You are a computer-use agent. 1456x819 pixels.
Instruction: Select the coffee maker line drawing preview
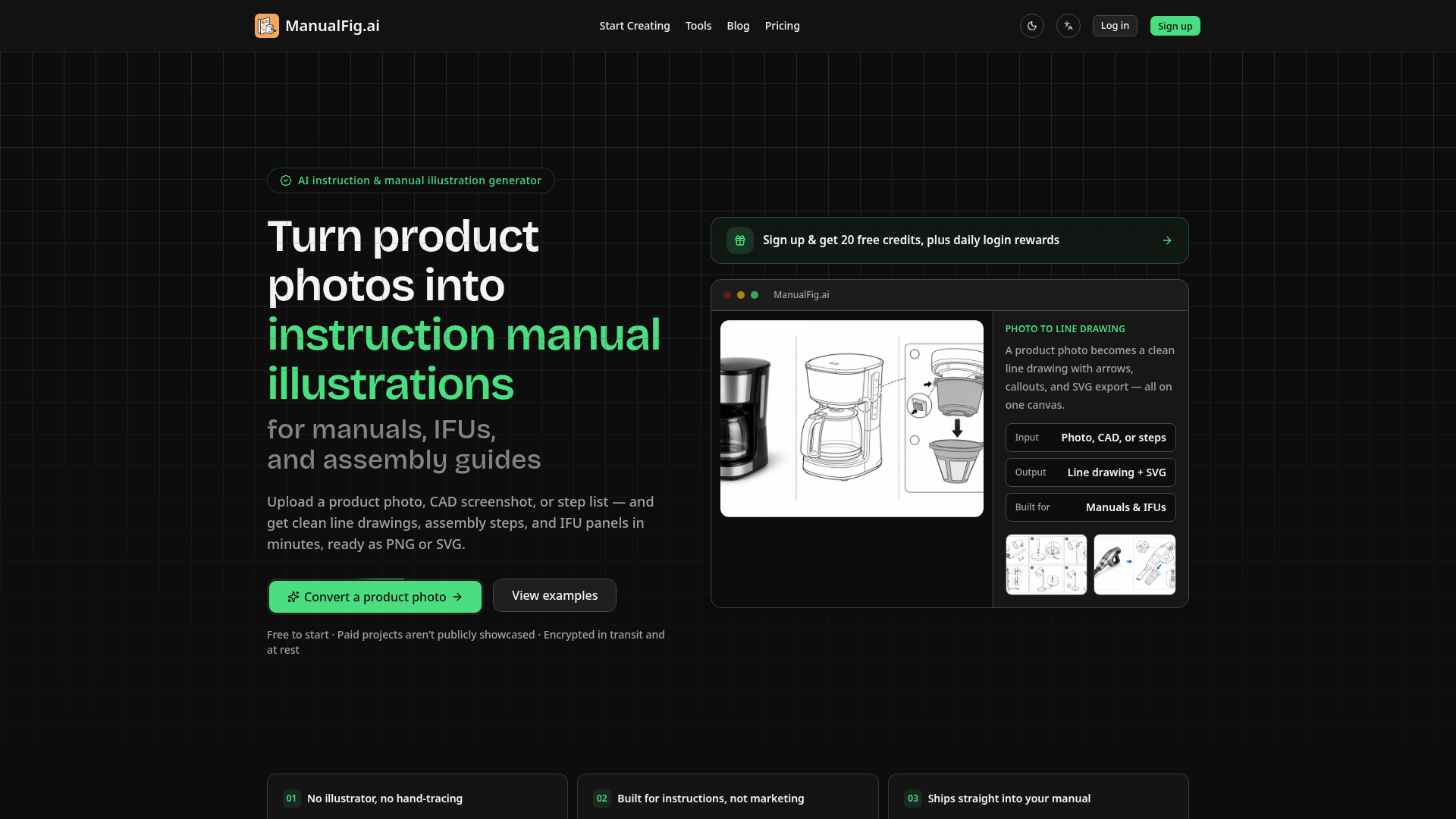coord(852,419)
